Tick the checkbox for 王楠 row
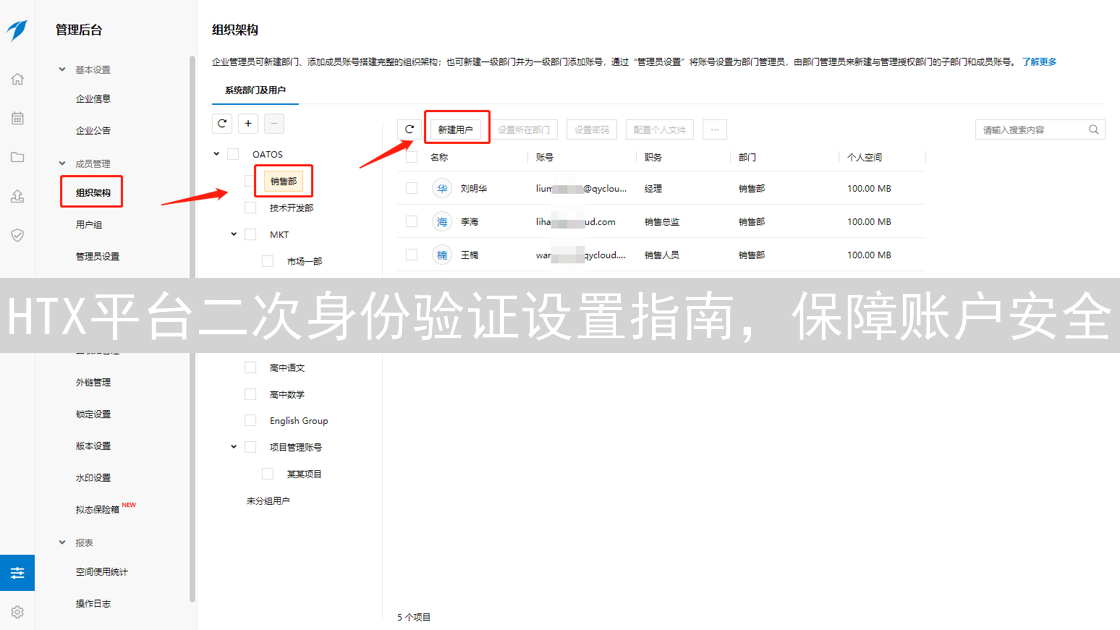 click(x=411, y=255)
